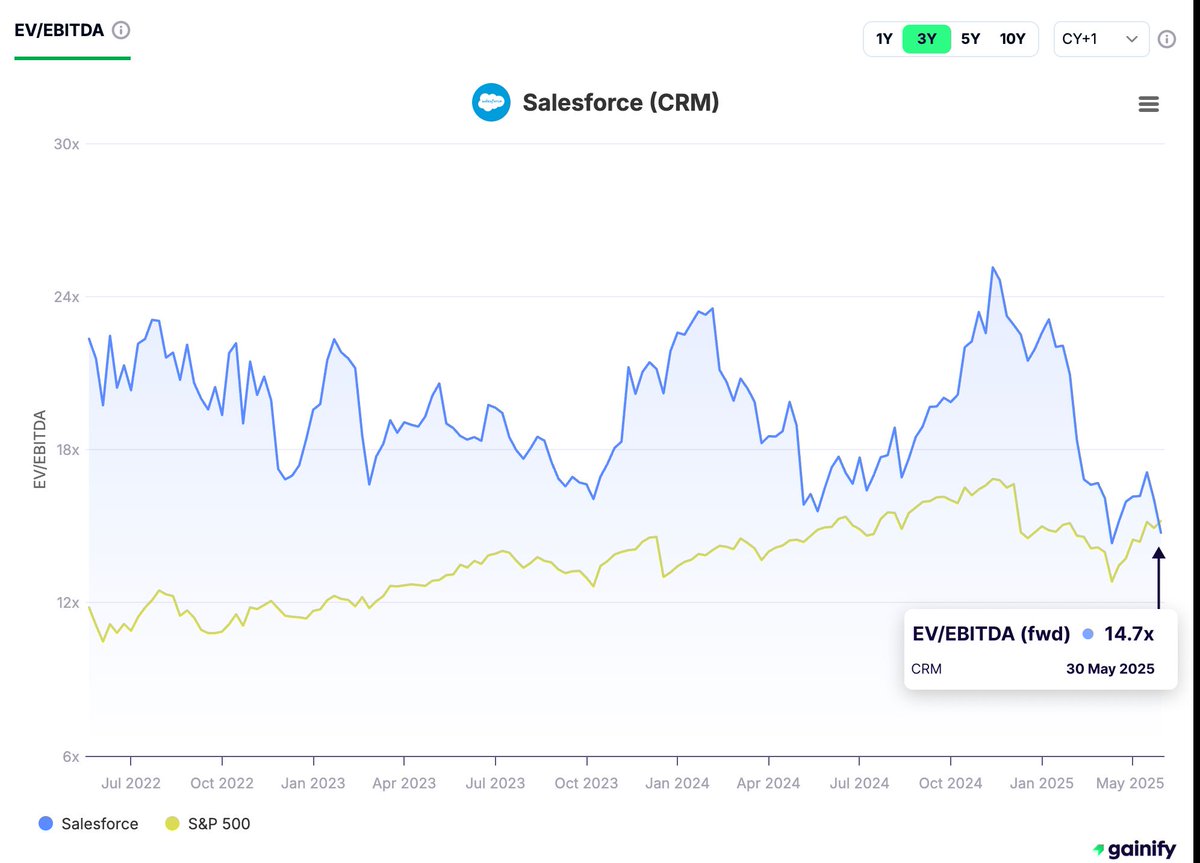
Task: Click the 18x y-axis label
Action: [66, 450]
